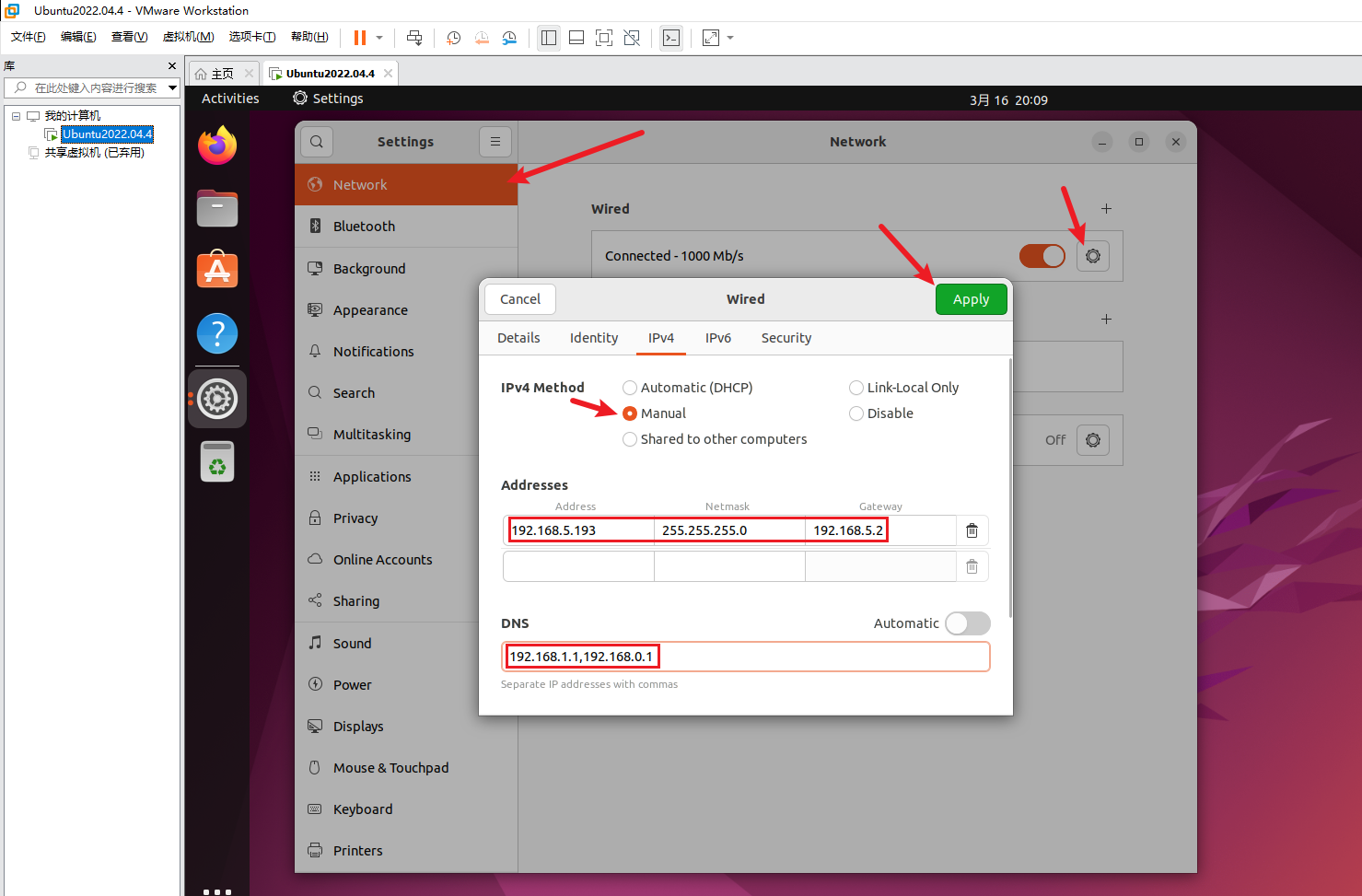Close the VMware library panel

click(x=172, y=66)
